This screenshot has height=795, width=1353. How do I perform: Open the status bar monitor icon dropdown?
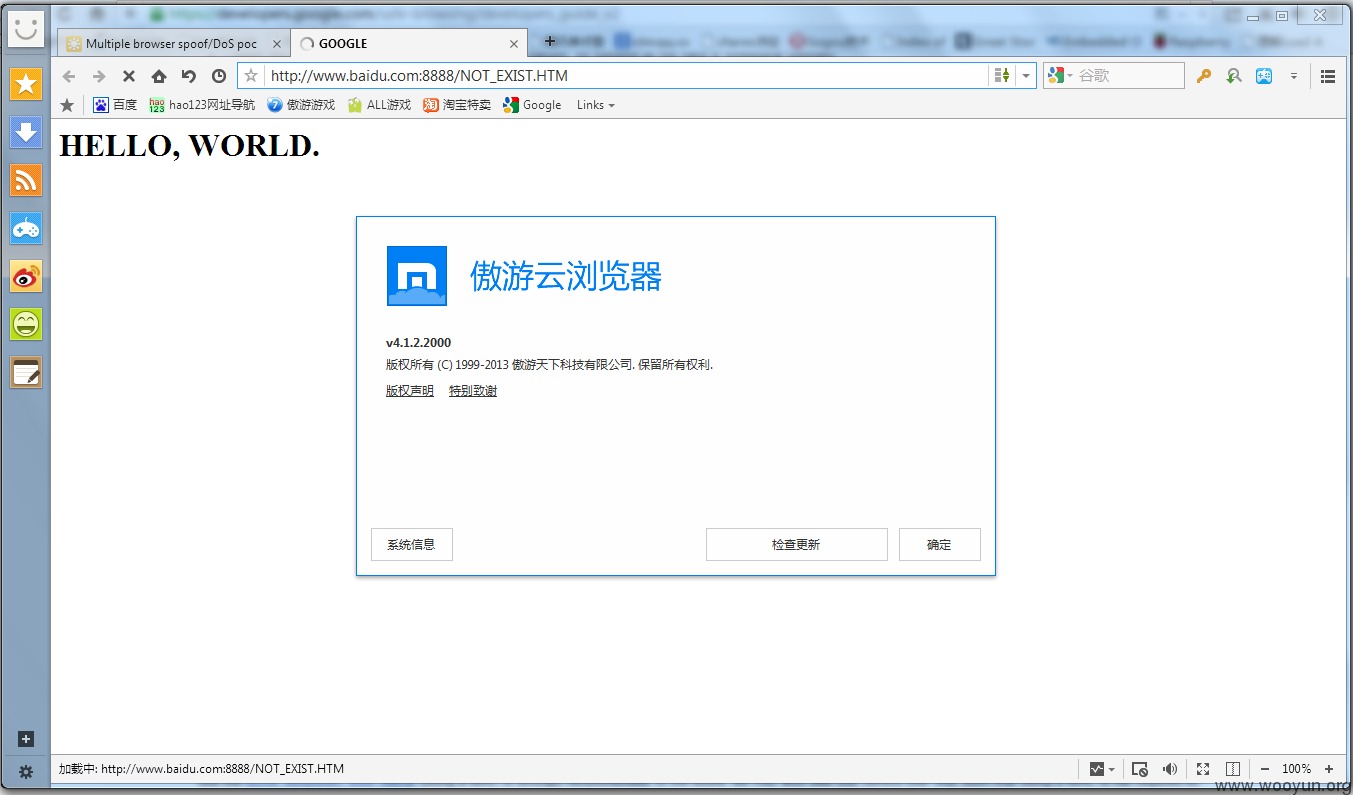[x=1102, y=769]
